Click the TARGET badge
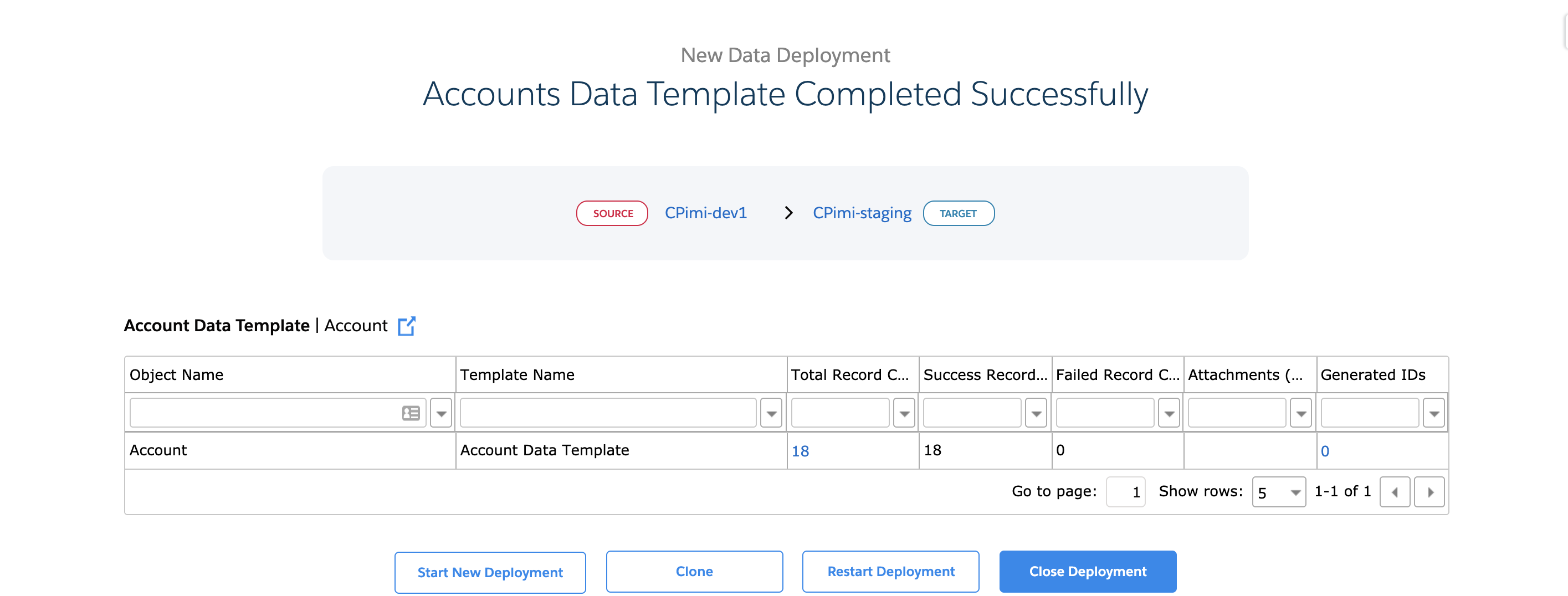The height and width of the screenshot is (596, 1568). tap(958, 214)
